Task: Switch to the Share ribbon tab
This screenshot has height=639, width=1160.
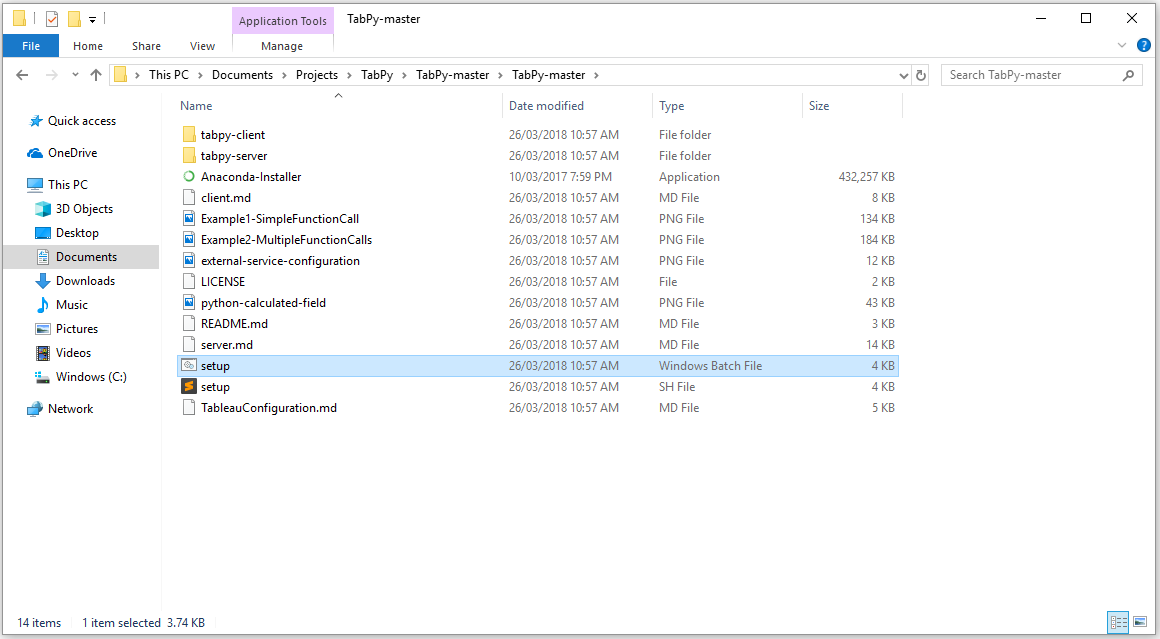Action: point(146,46)
